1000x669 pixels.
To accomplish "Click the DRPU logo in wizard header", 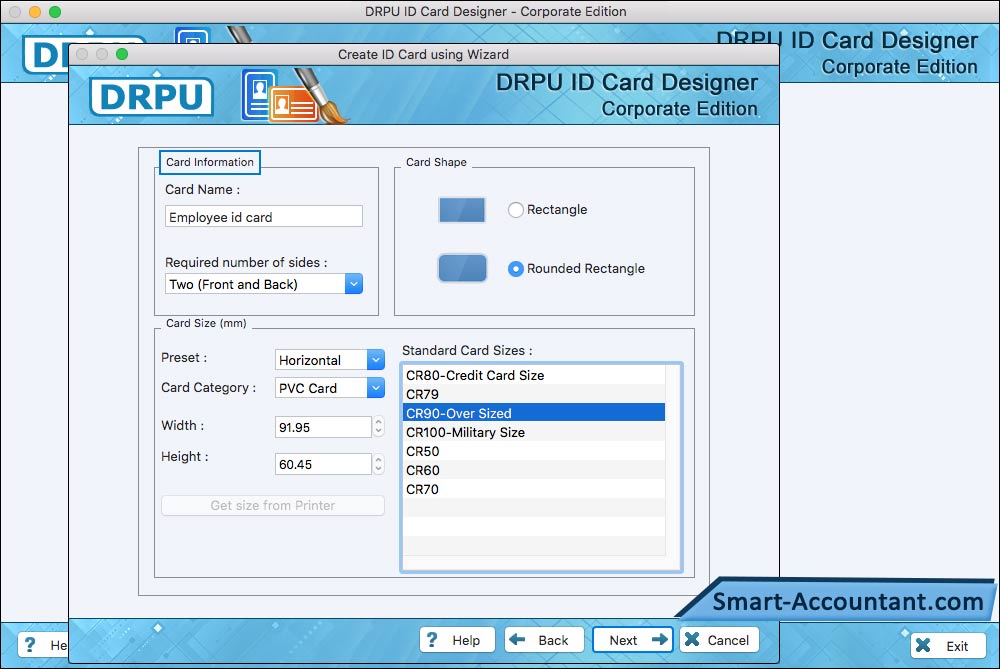I will (151, 97).
